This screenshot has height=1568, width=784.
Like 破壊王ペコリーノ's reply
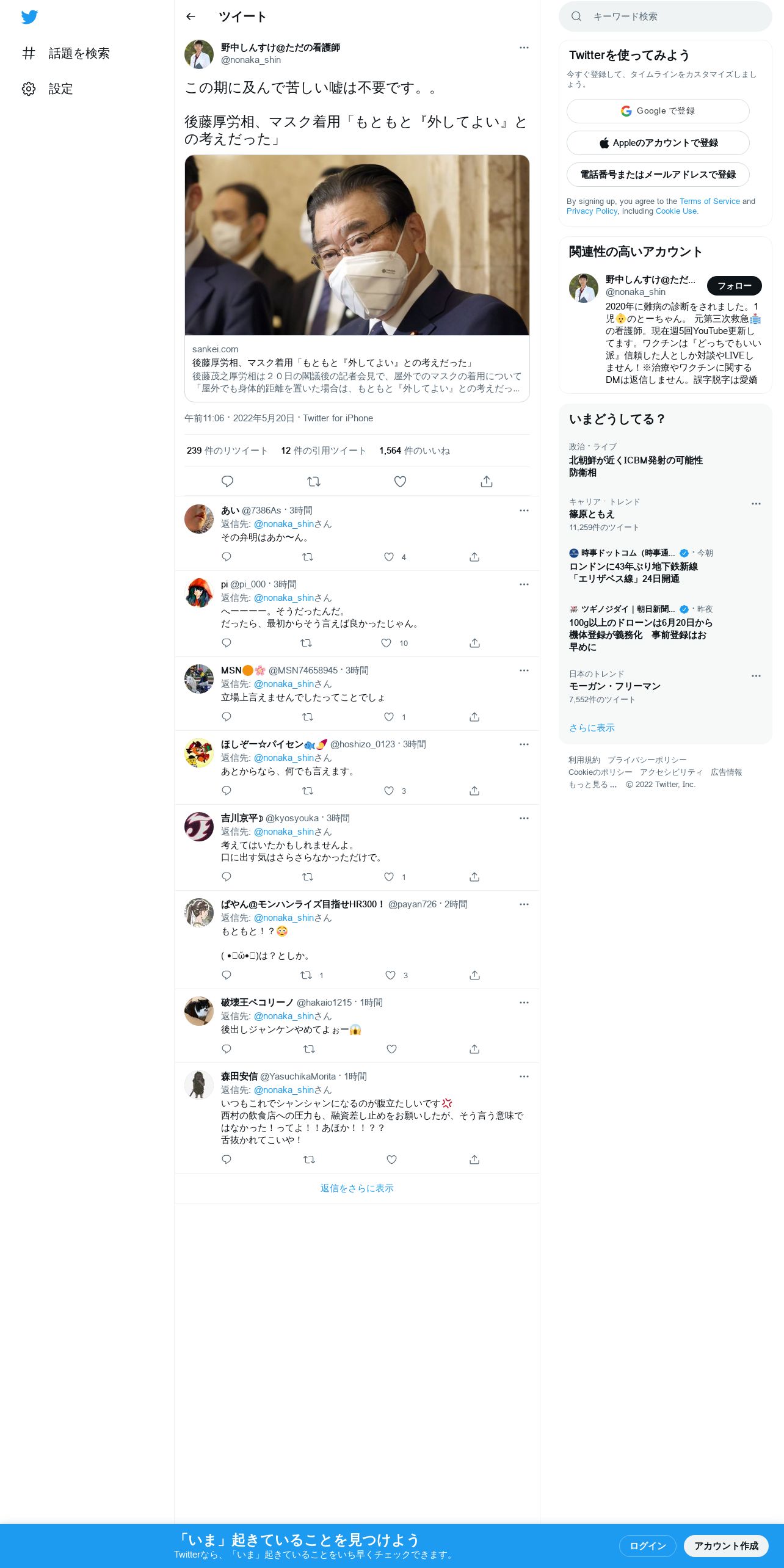coord(392,1049)
